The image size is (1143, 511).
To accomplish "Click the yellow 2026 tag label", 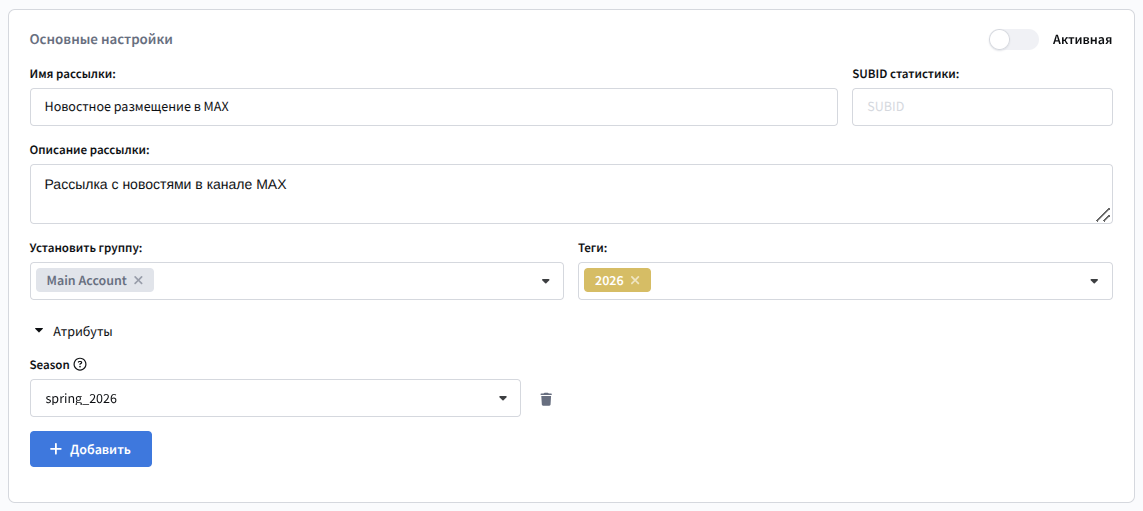I will click(x=608, y=281).
